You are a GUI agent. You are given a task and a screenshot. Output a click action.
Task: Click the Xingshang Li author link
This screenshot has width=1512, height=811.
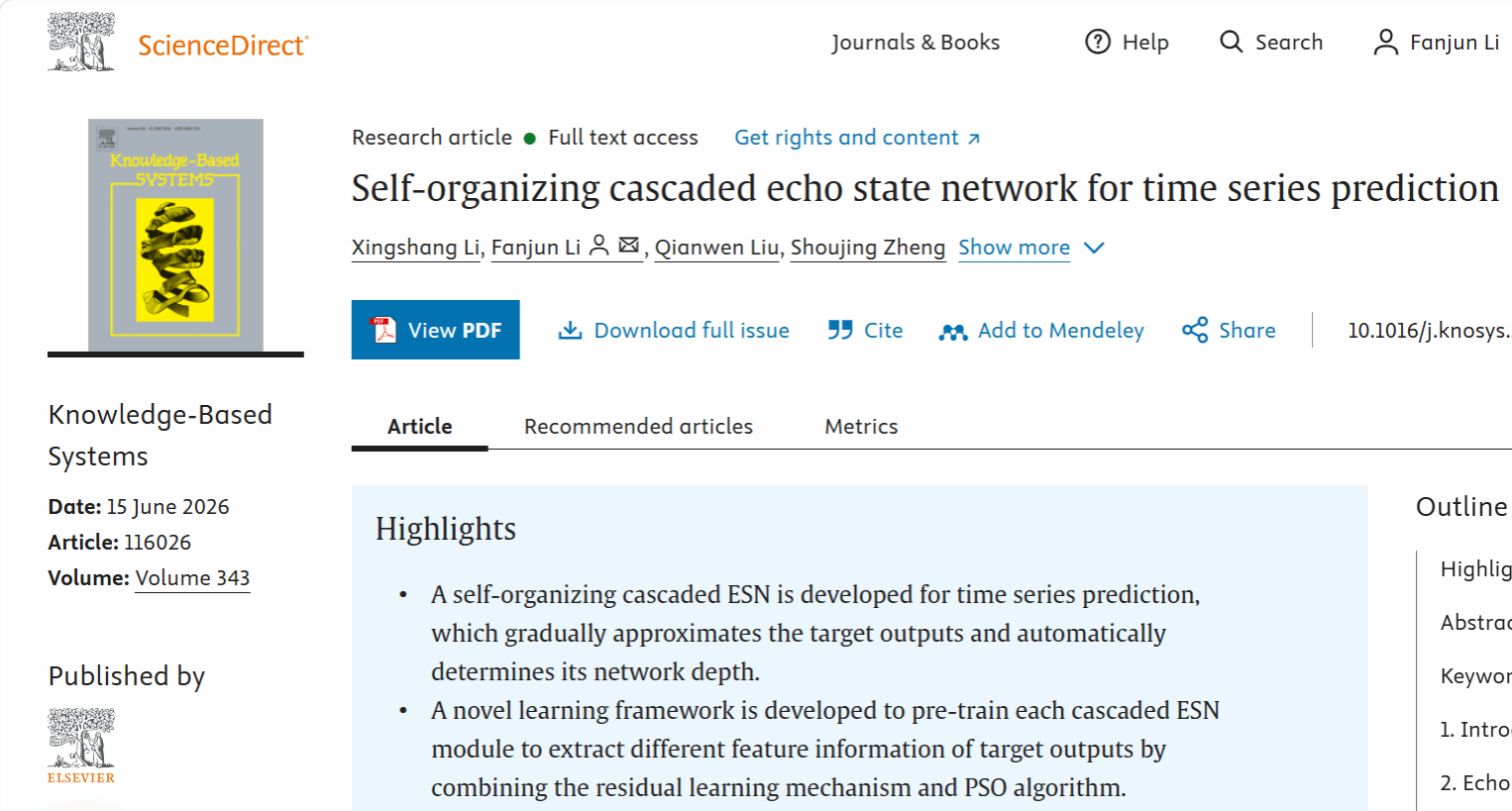pyautogui.click(x=415, y=248)
